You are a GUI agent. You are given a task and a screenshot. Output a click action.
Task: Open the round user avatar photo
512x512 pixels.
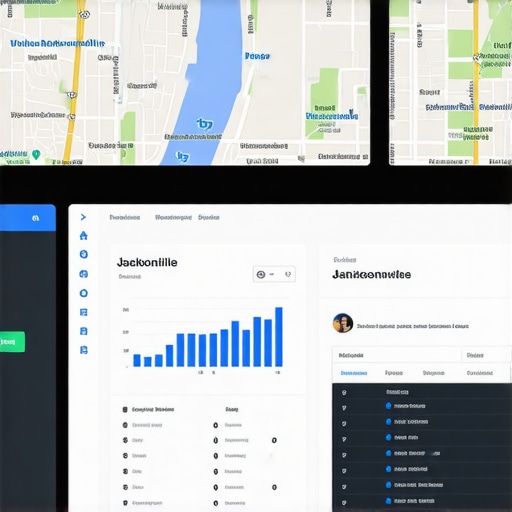click(x=343, y=323)
